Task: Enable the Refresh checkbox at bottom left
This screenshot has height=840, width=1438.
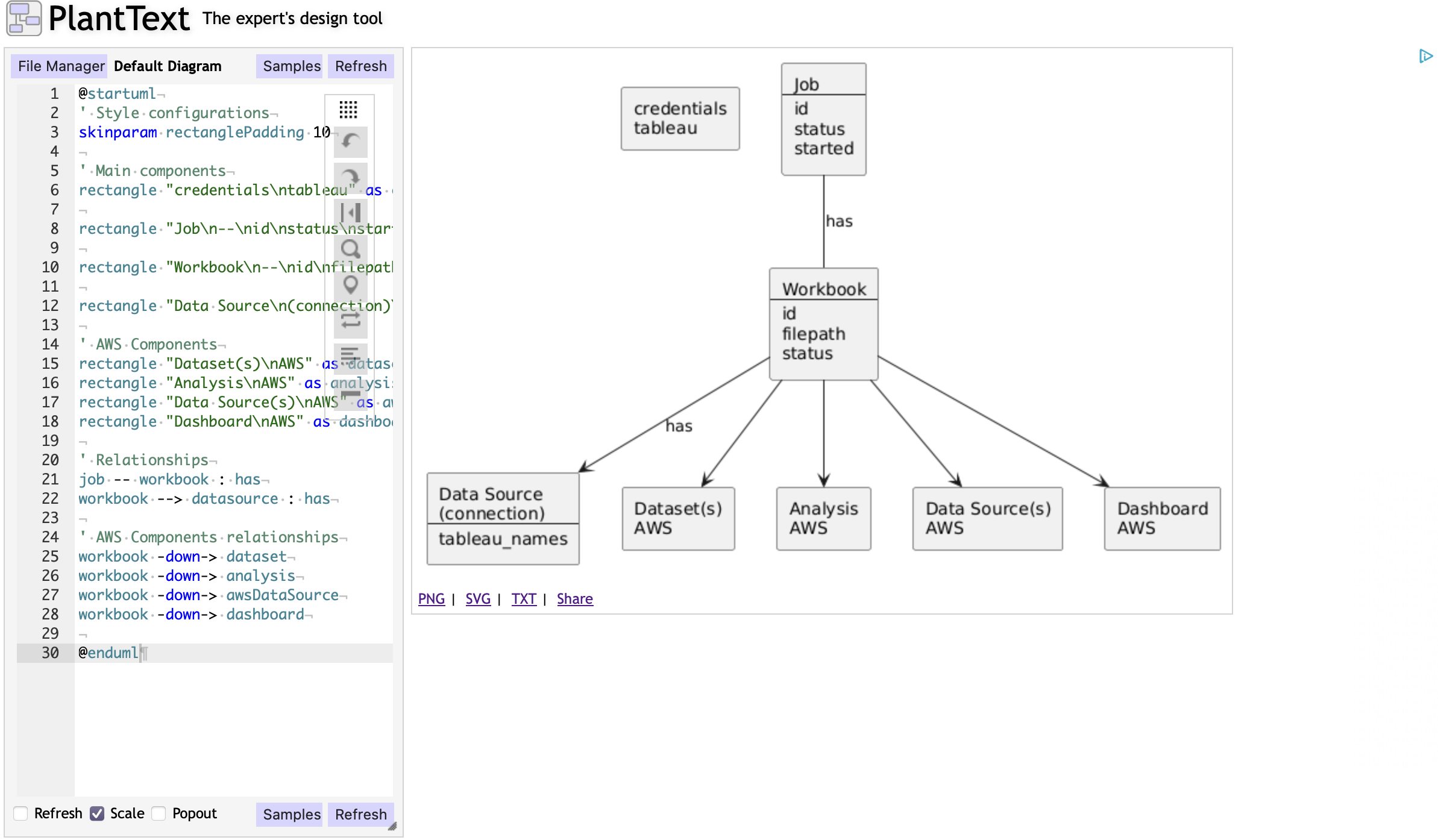Action: tap(21, 813)
